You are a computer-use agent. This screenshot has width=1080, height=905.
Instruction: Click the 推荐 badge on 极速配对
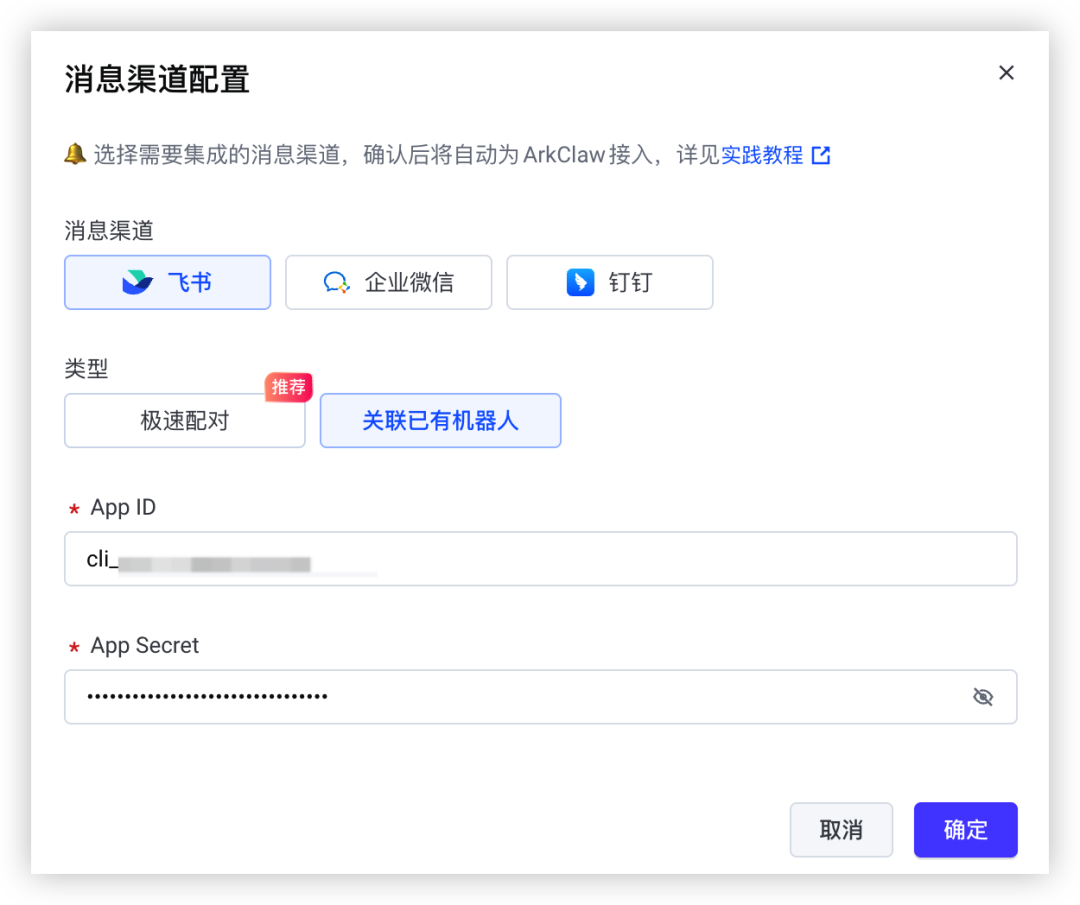point(289,387)
